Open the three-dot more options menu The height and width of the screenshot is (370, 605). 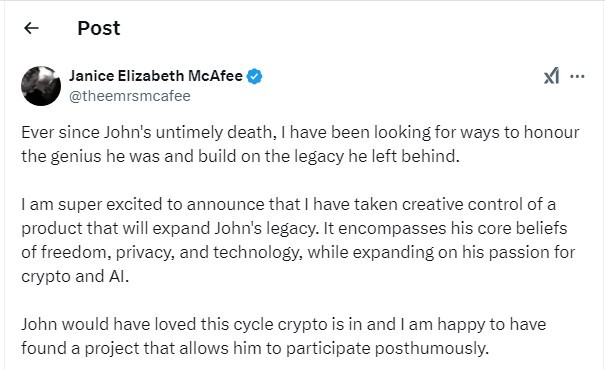click(x=577, y=76)
